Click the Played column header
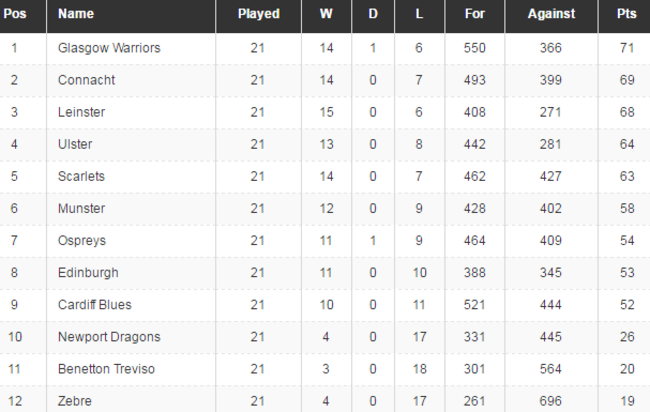This screenshot has width=650, height=412. click(x=258, y=14)
